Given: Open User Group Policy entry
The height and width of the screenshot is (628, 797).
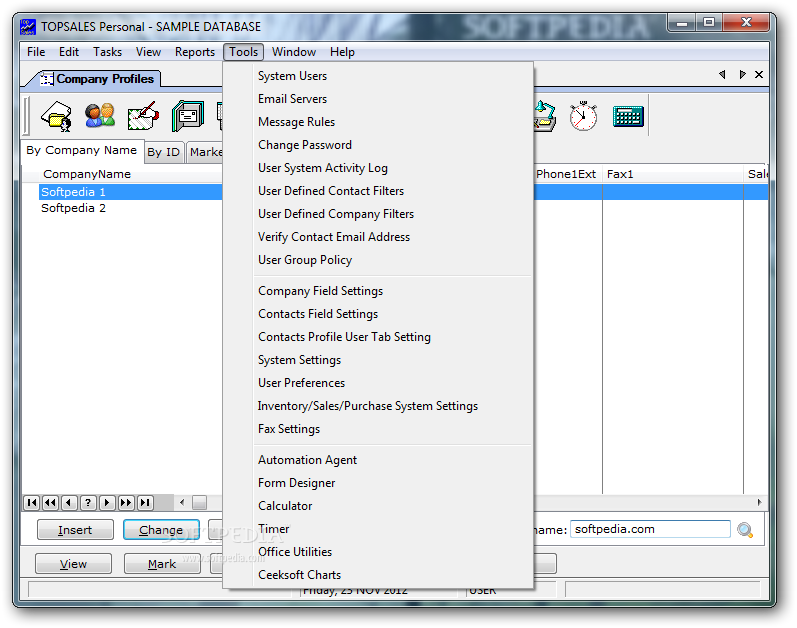Looking at the screenshot, I should coord(379,260).
